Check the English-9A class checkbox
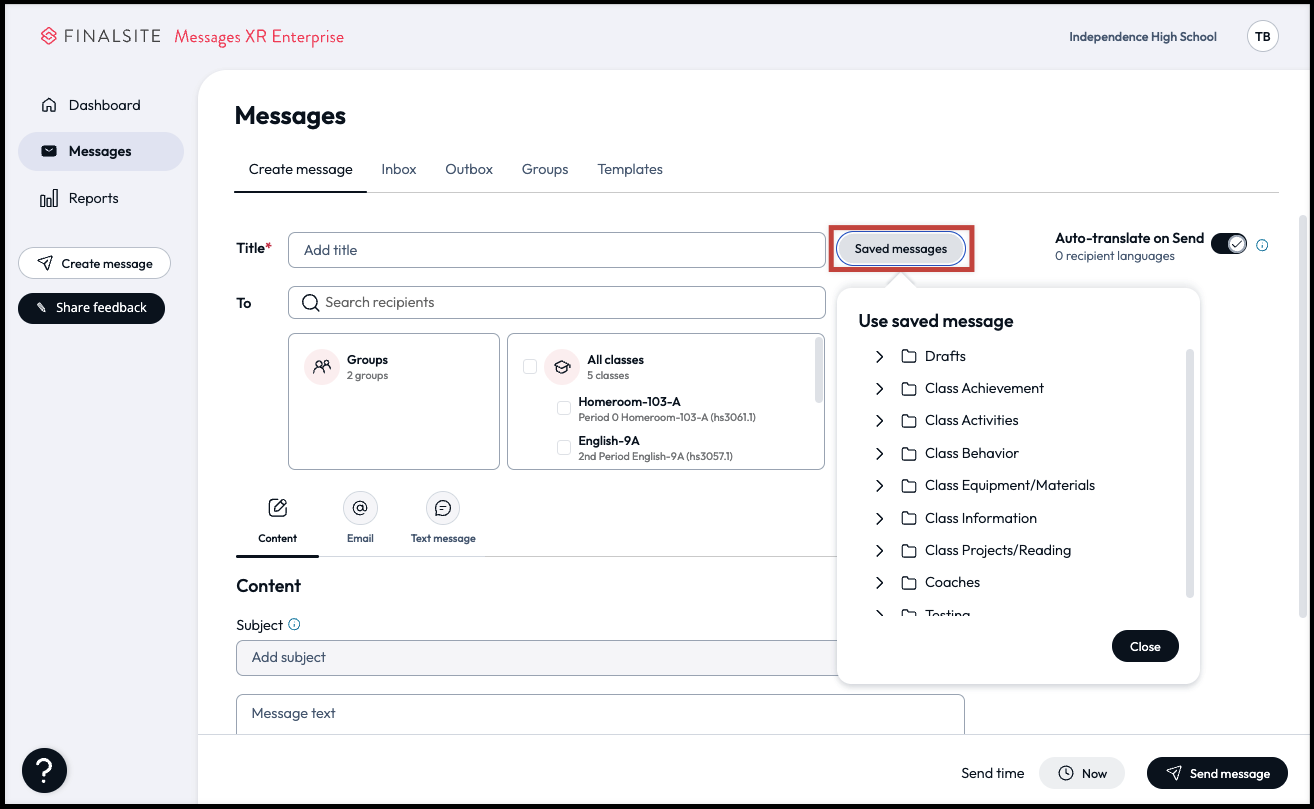1314x809 pixels. (564, 447)
